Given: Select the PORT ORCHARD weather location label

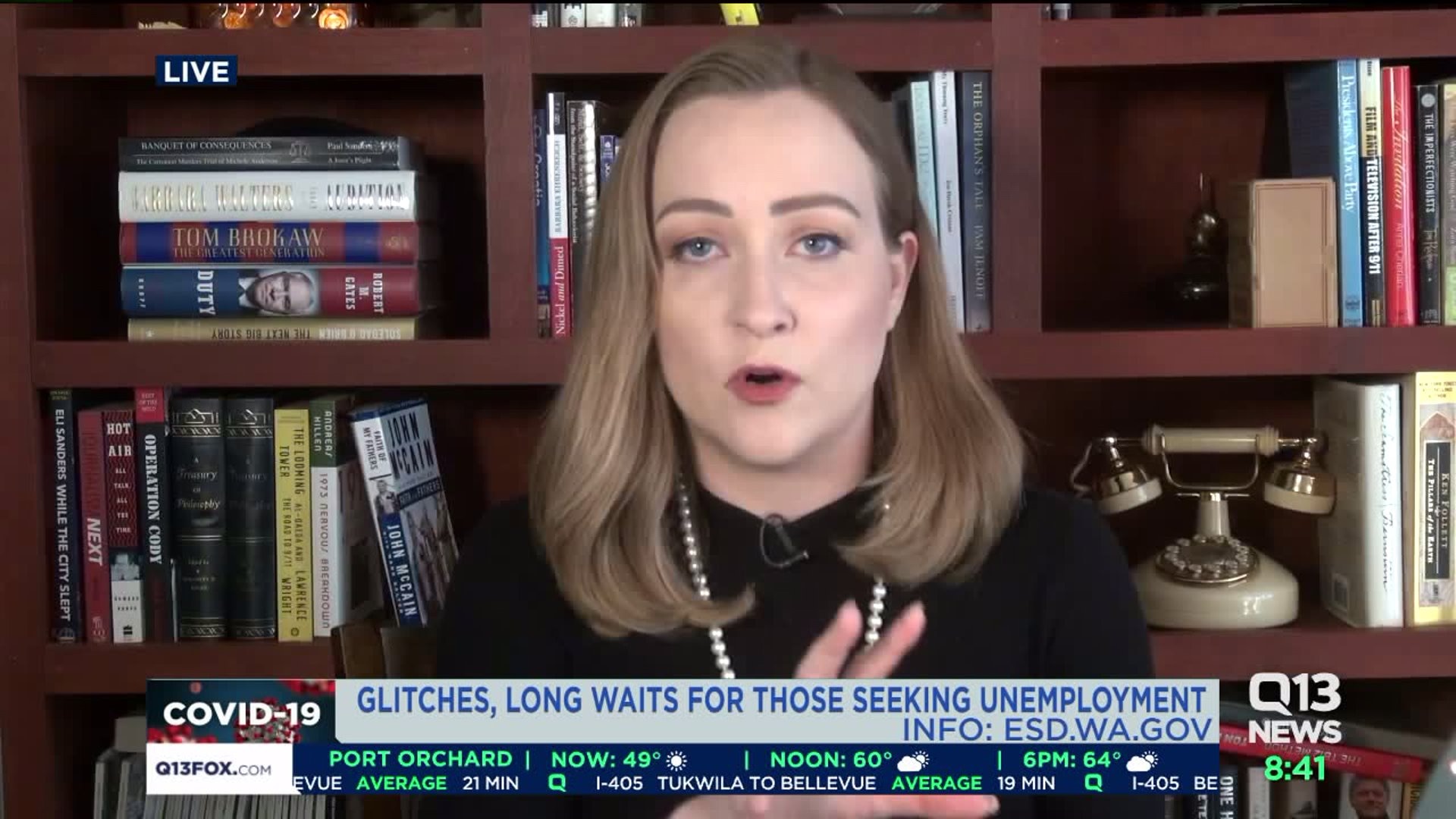Looking at the screenshot, I should point(421,759).
